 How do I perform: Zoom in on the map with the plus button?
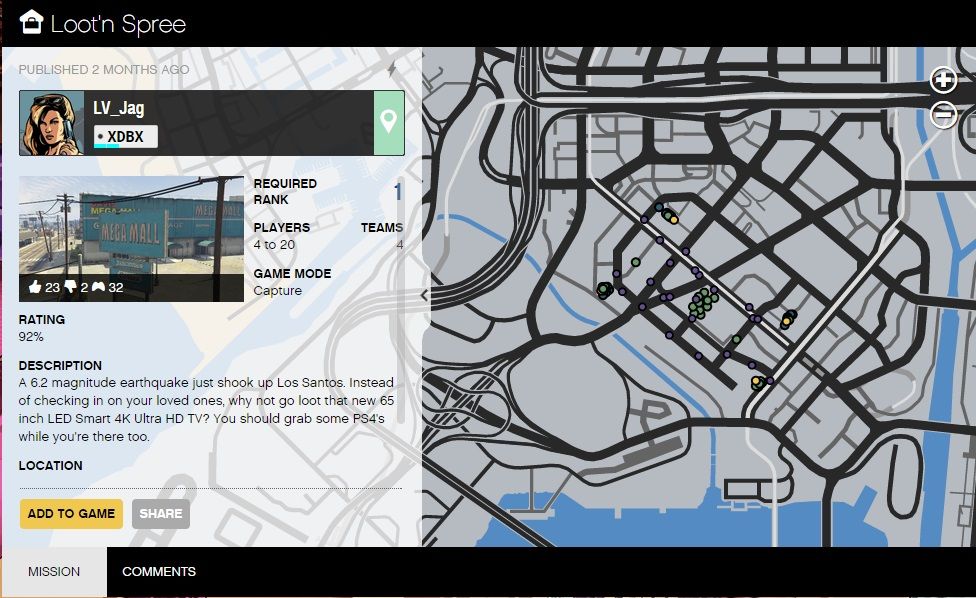point(943,81)
